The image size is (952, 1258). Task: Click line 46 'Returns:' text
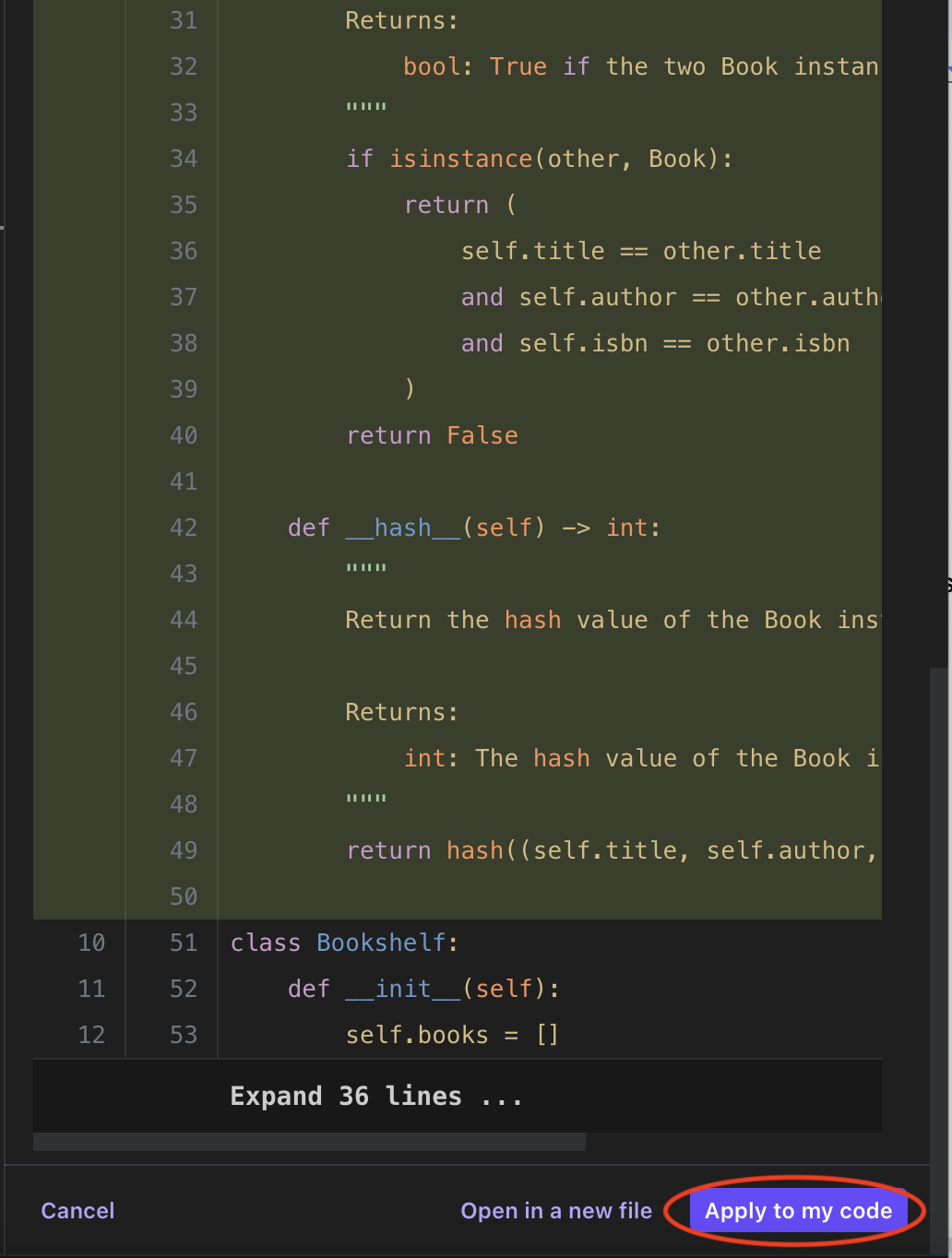click(x=401, y=712)
